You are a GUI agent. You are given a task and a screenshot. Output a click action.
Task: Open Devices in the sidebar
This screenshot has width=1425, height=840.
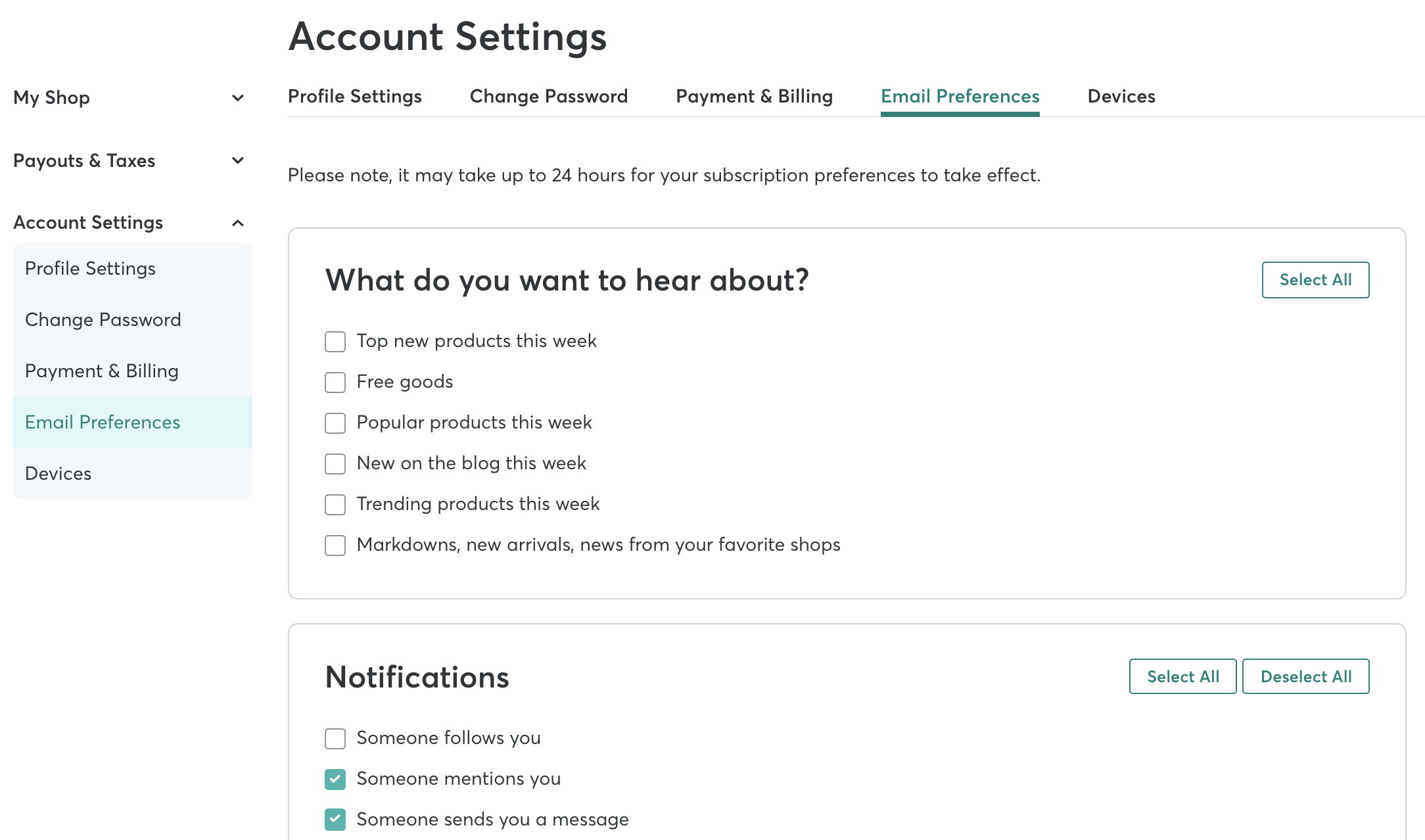(x=133, y=474)
